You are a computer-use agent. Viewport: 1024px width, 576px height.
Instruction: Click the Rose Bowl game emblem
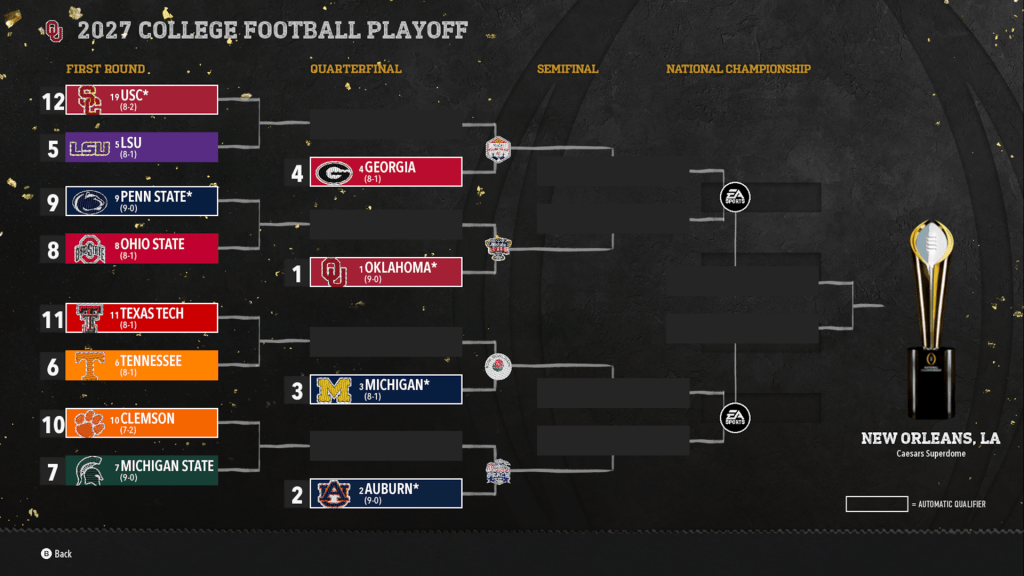(498, 366)
